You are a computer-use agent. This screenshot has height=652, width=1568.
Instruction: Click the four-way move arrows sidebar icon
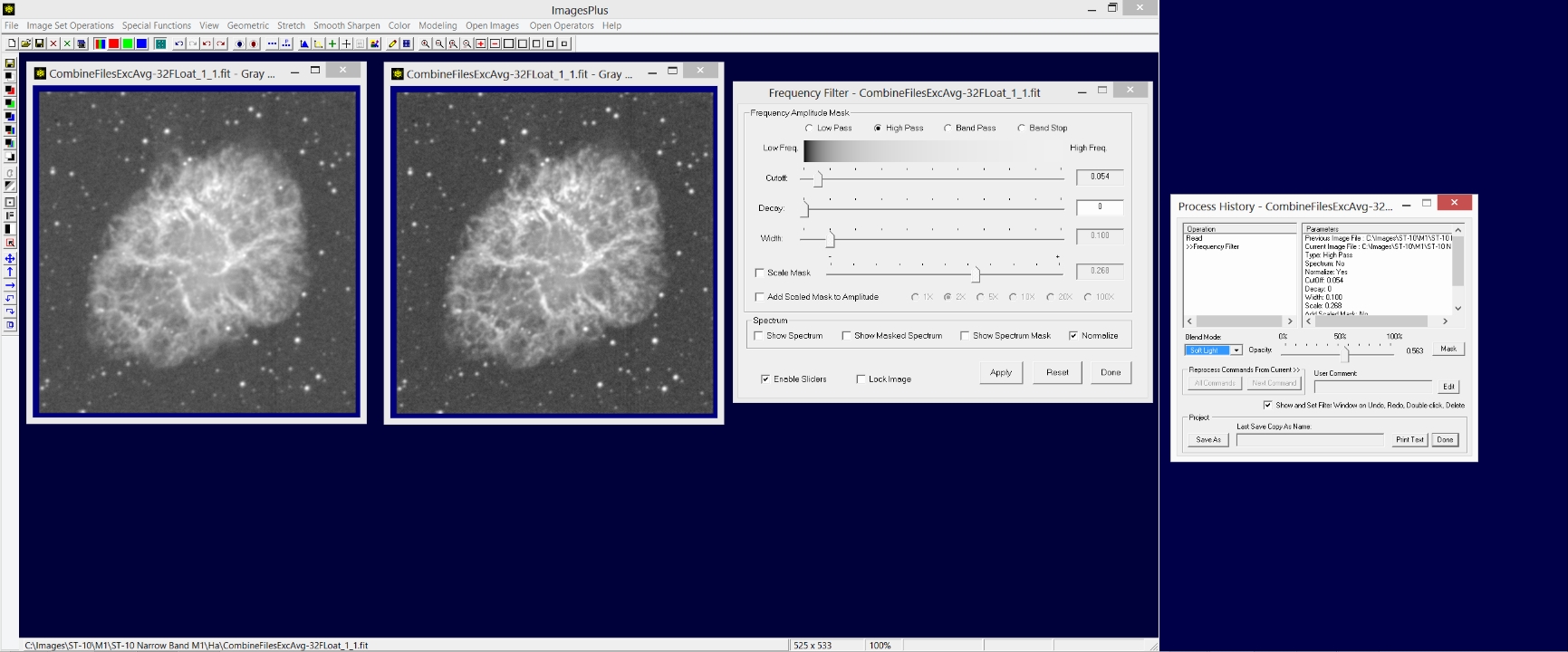tap(10, 258)
